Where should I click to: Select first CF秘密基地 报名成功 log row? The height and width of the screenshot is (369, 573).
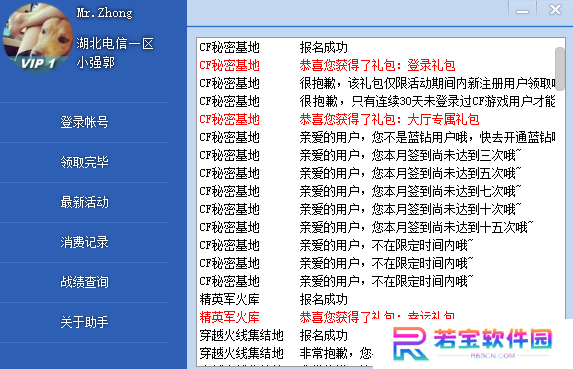point(376,47)
